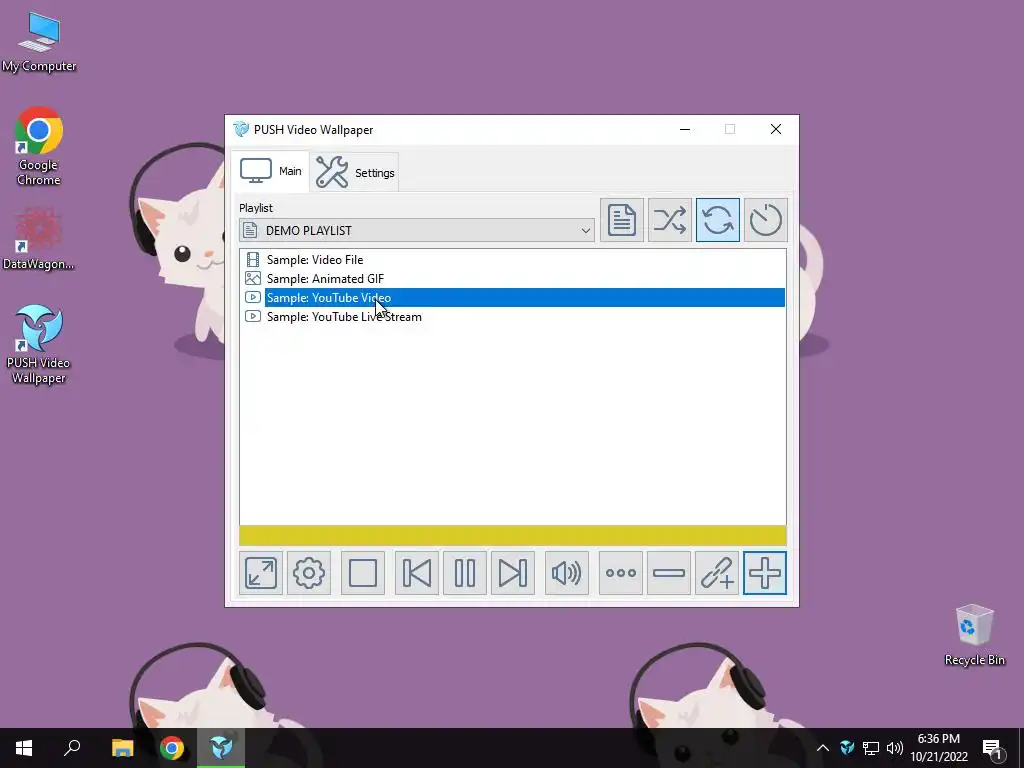Skip to next playlist item
Viewport: 1024px width, 768px height.
[x=513, y=573]
